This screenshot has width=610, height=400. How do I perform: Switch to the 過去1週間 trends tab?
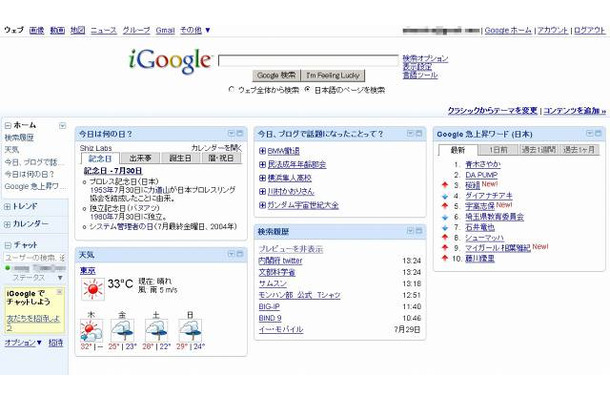539,149
